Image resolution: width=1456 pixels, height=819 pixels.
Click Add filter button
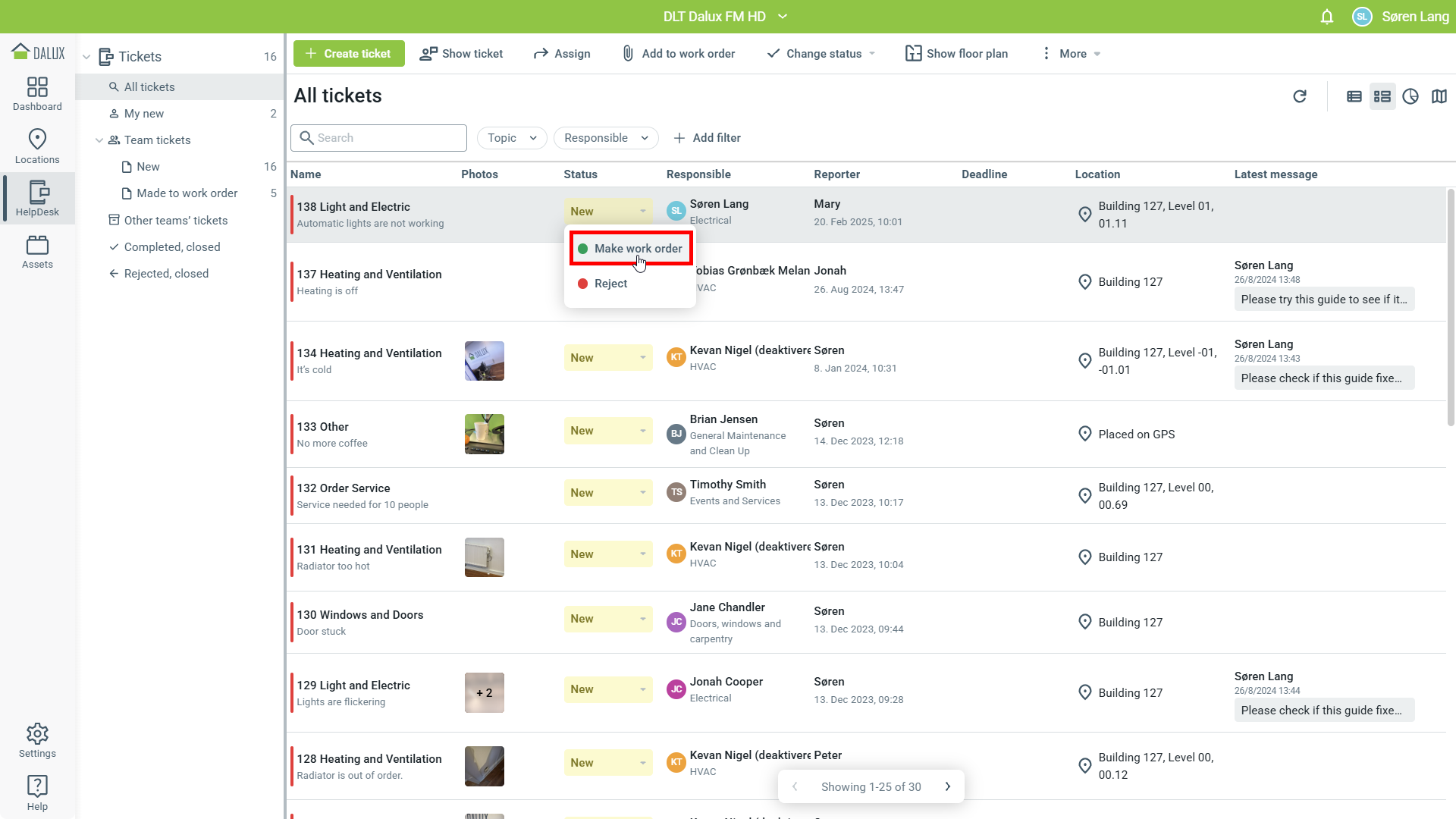tap(707, 138)
